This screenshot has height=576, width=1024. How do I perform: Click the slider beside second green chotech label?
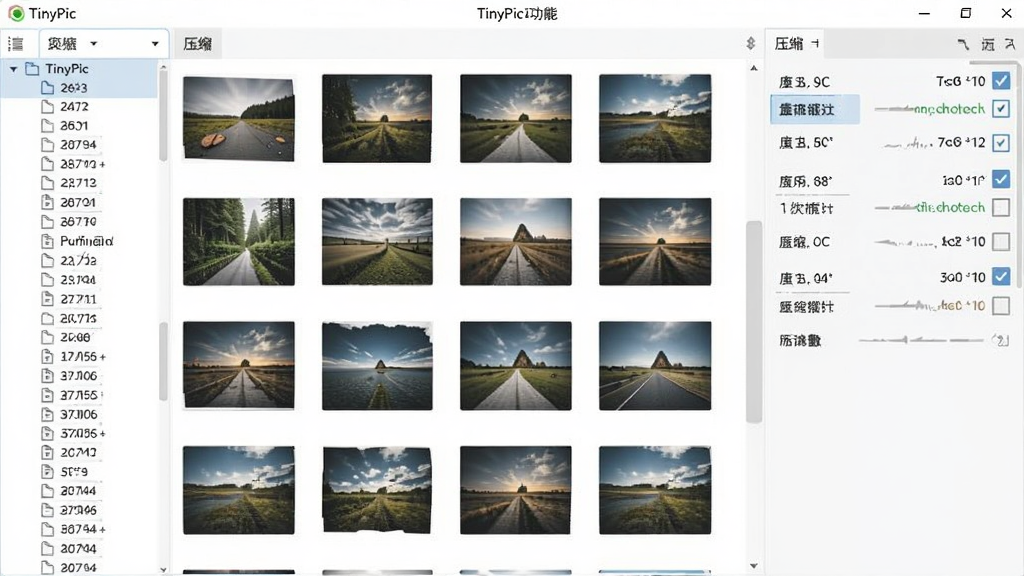click(x=893, y=208)
